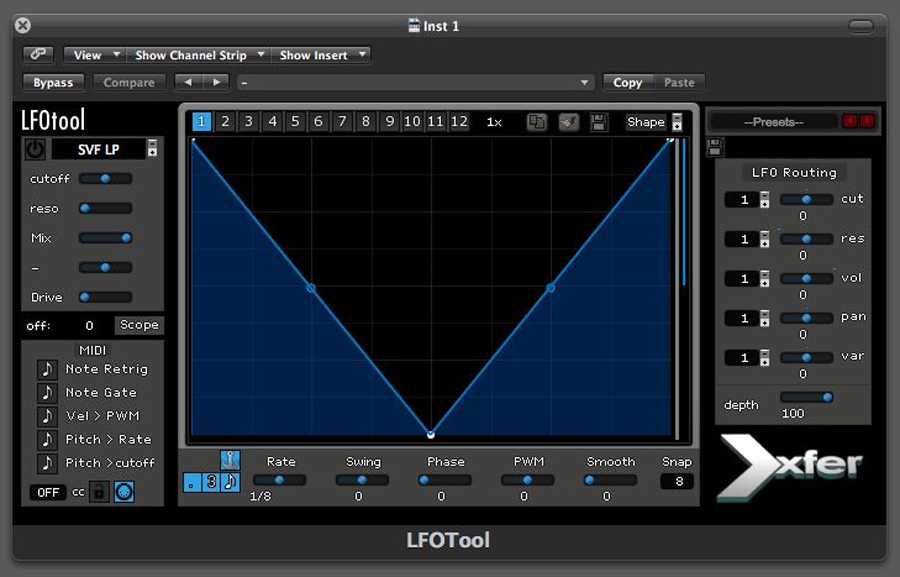Toggle the Pitch > cutoff note icon

point(47,463)
